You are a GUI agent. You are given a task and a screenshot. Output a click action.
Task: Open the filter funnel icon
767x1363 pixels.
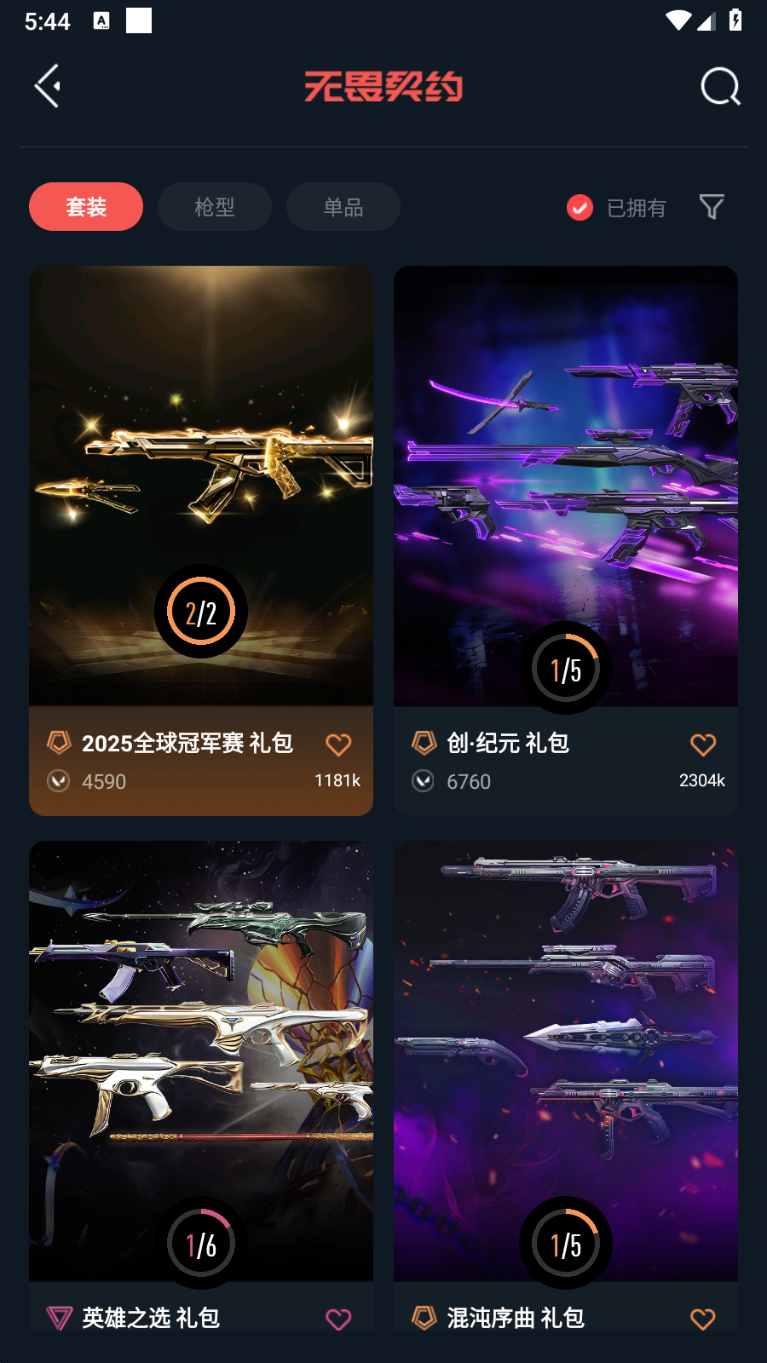[711, 207]
